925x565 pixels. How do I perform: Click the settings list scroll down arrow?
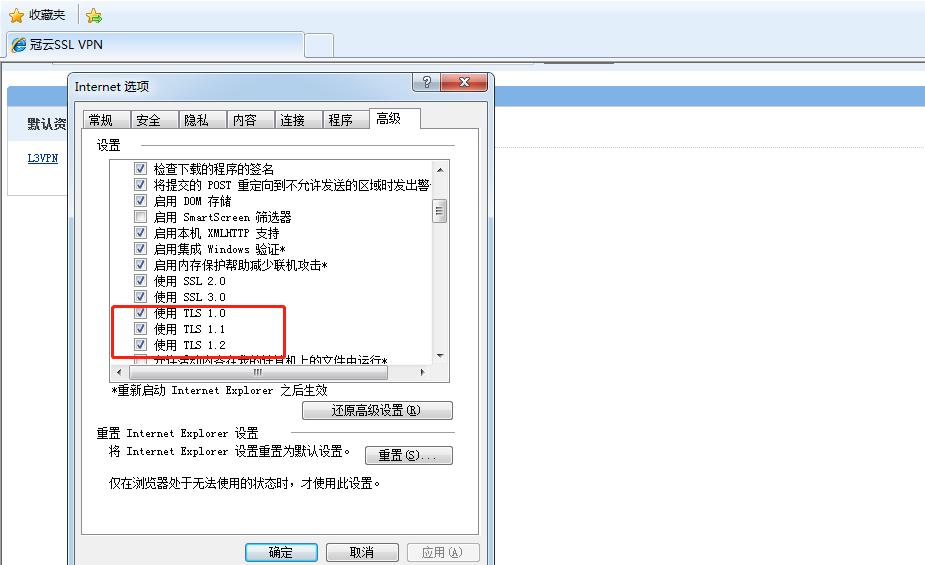click(x=439, y=356)
